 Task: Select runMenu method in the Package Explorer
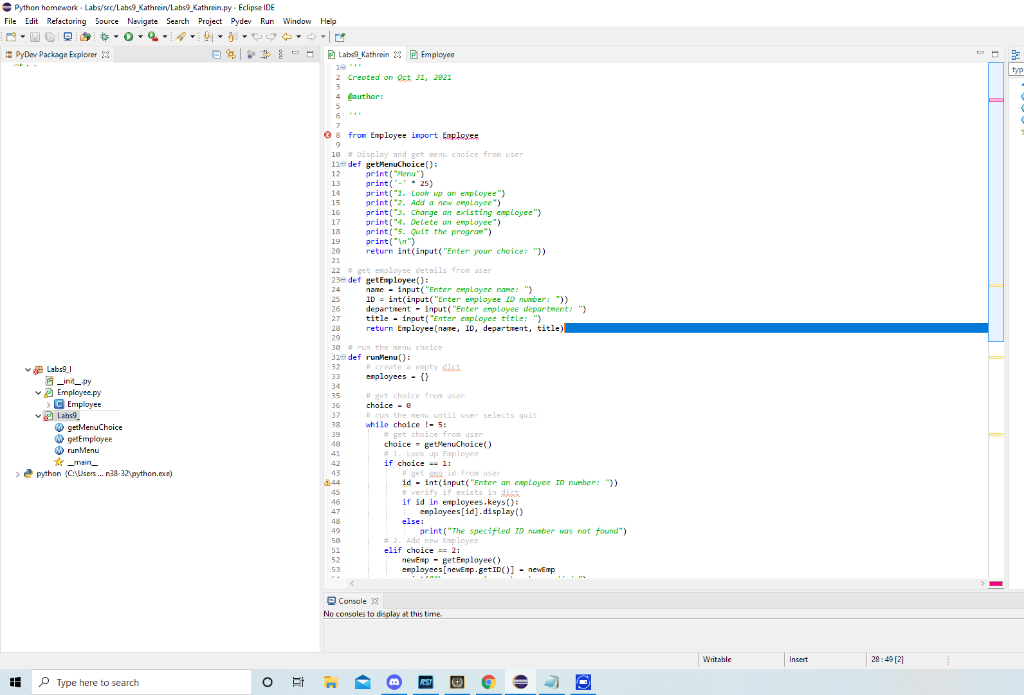pyautogui.click(x=83, y=450)
